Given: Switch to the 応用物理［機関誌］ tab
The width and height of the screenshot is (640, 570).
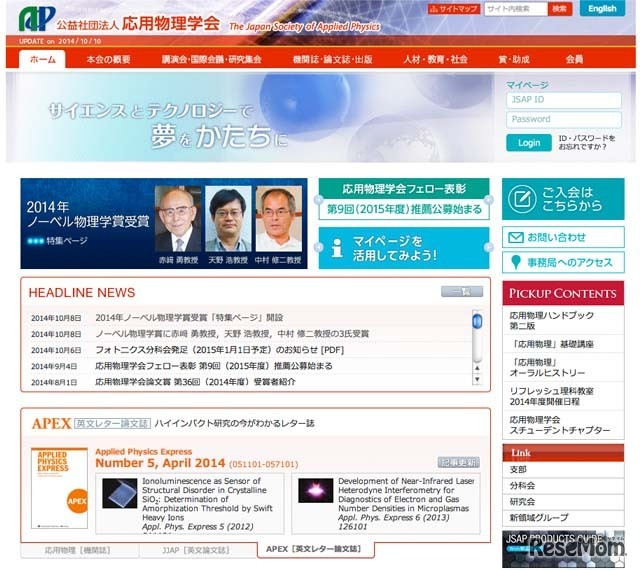Looking at the screenshot, I should (x=78, y=550).
